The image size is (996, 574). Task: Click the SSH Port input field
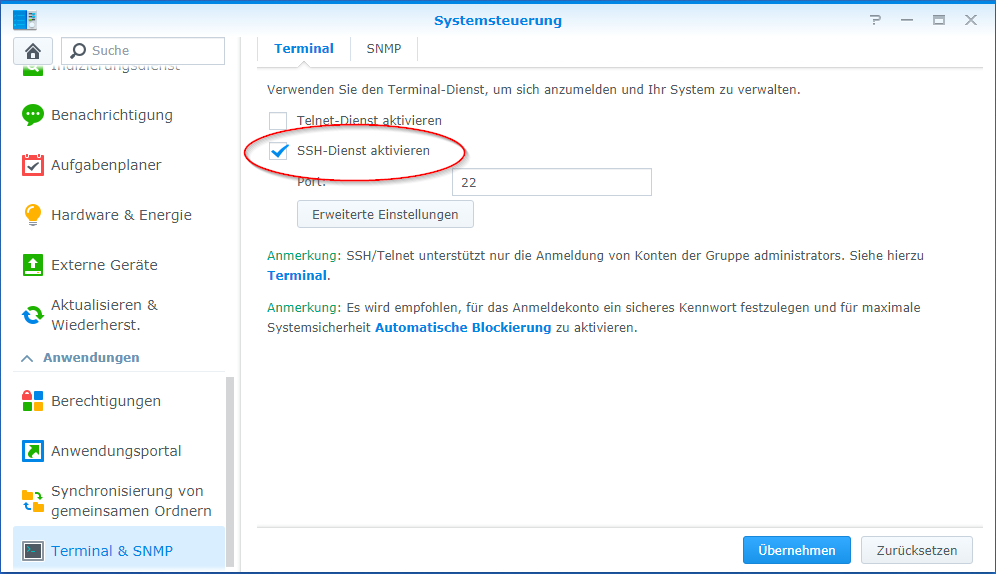click(551, 182)
